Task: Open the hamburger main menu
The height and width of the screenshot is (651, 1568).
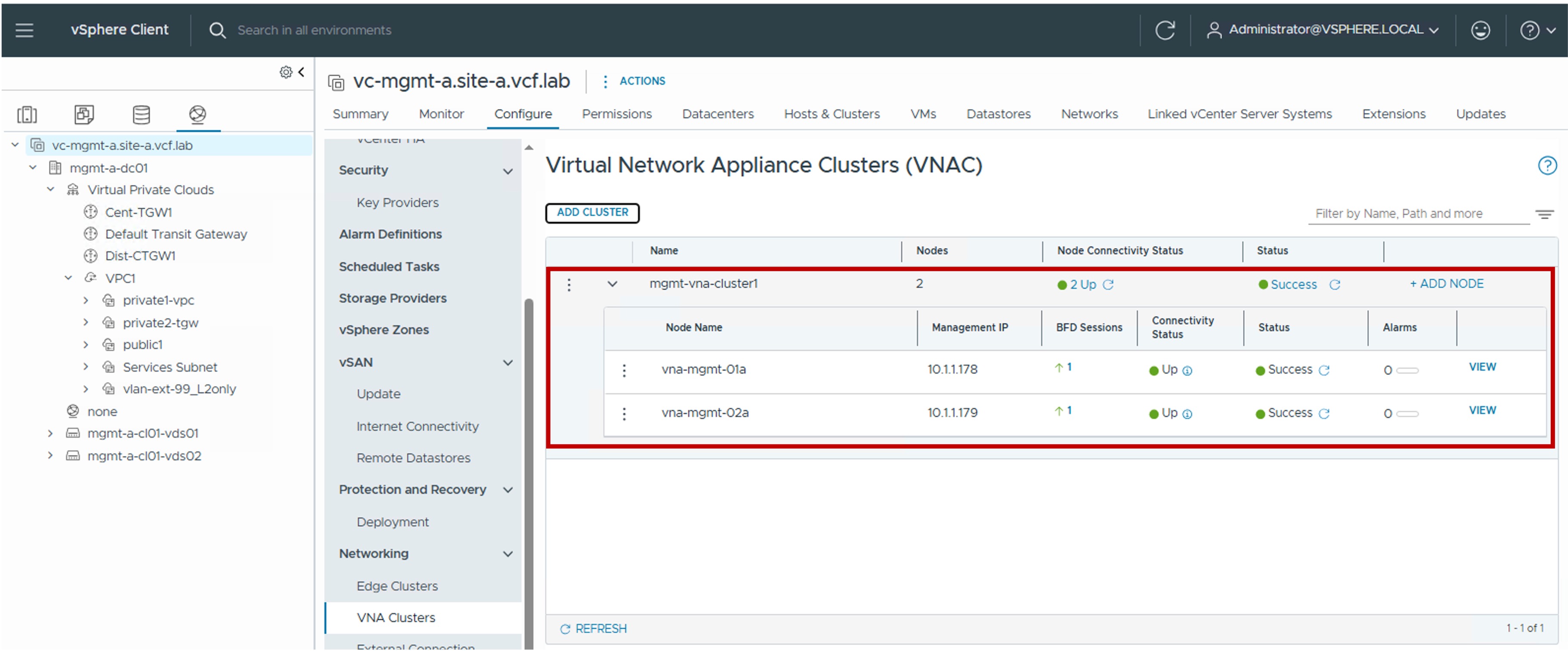Action: pyautogui.click(x=25, y=30)
